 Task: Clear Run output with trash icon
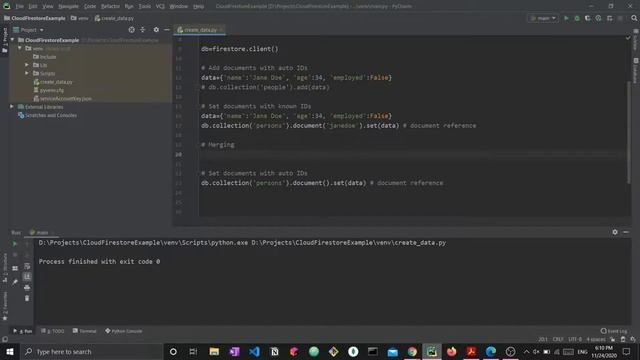(x=27, y=298)
